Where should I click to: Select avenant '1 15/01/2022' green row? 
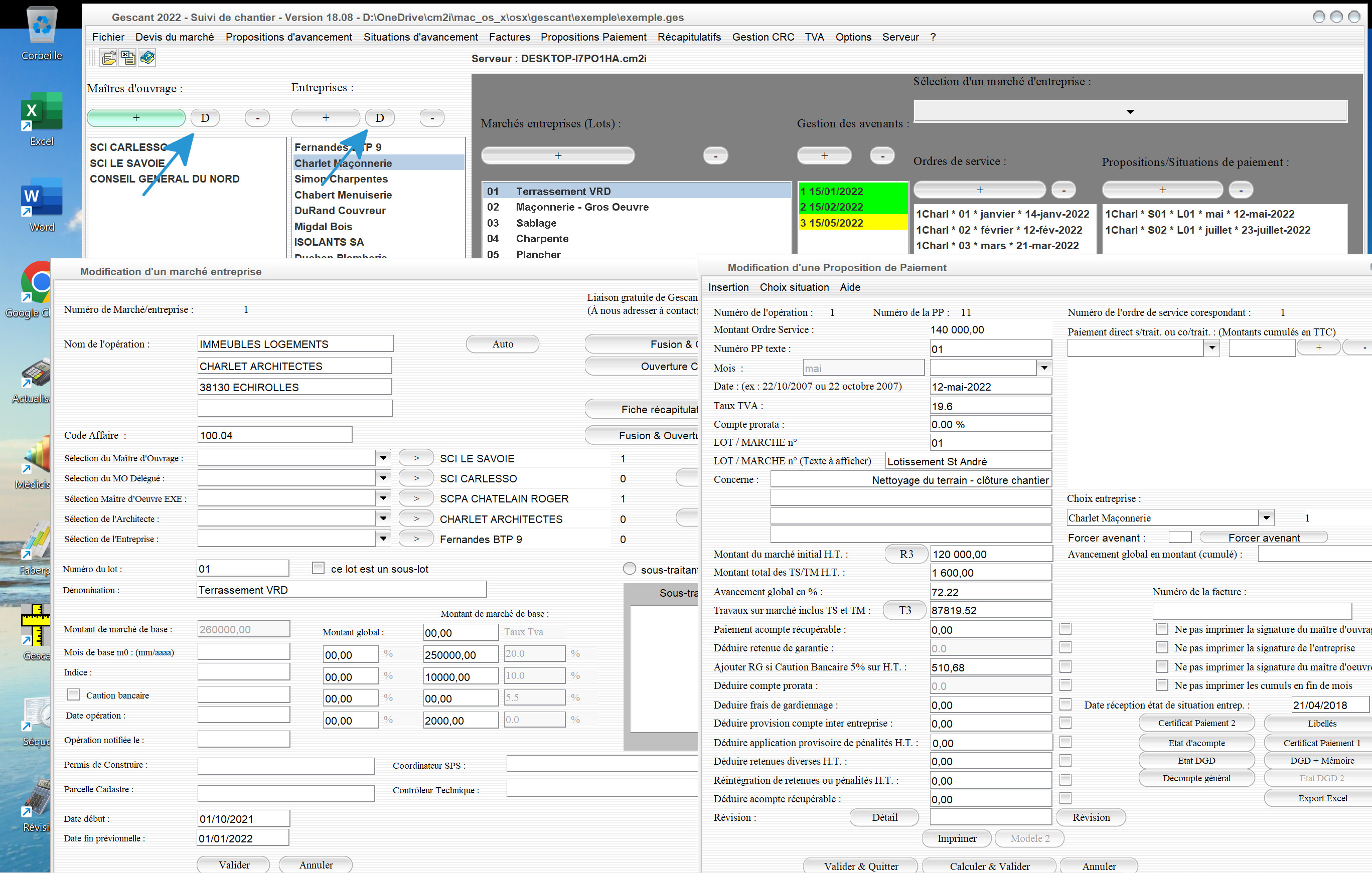(x=853, y=192)
